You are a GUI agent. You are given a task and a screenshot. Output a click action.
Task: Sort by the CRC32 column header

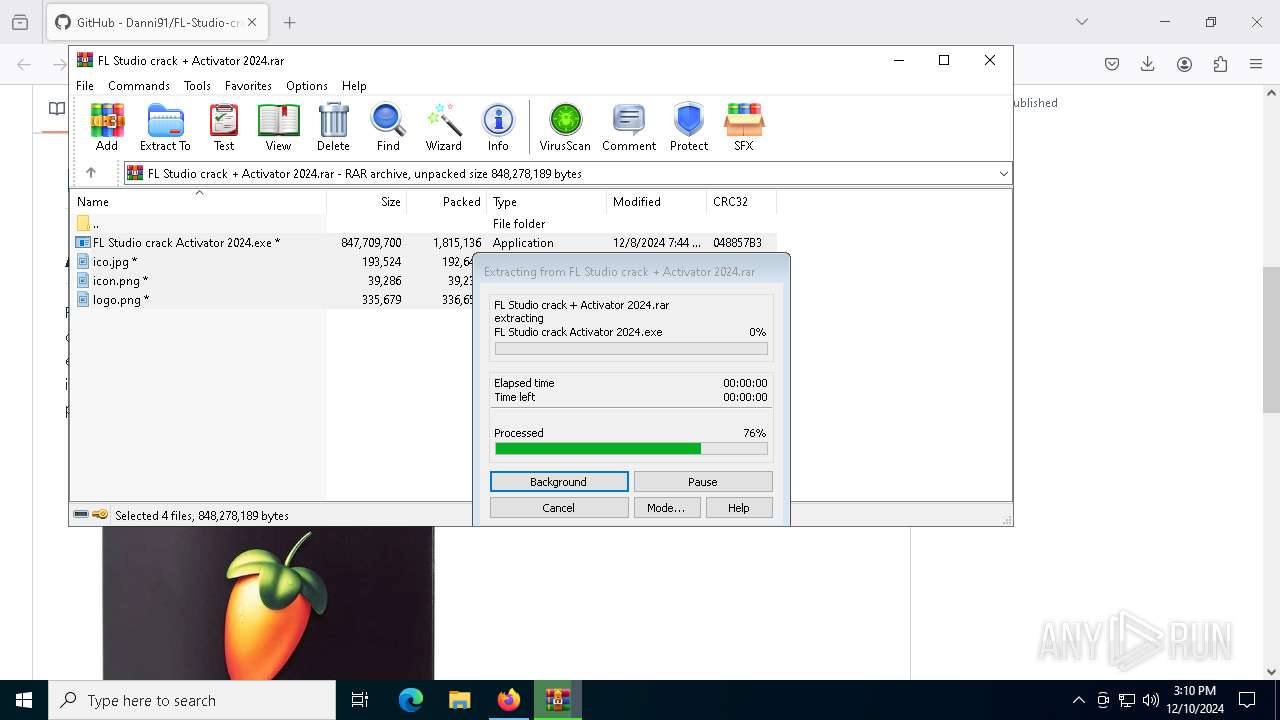[x=742, y=202]
